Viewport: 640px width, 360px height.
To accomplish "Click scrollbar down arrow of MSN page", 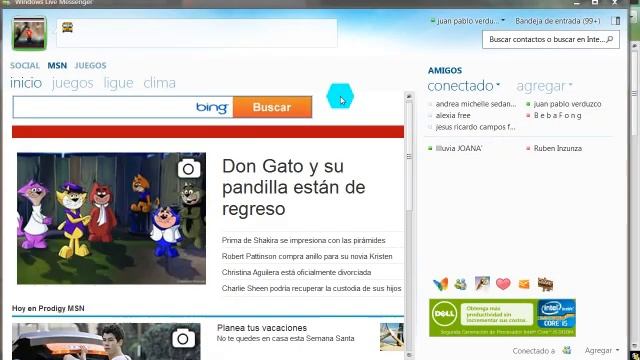I will (409, 355).
